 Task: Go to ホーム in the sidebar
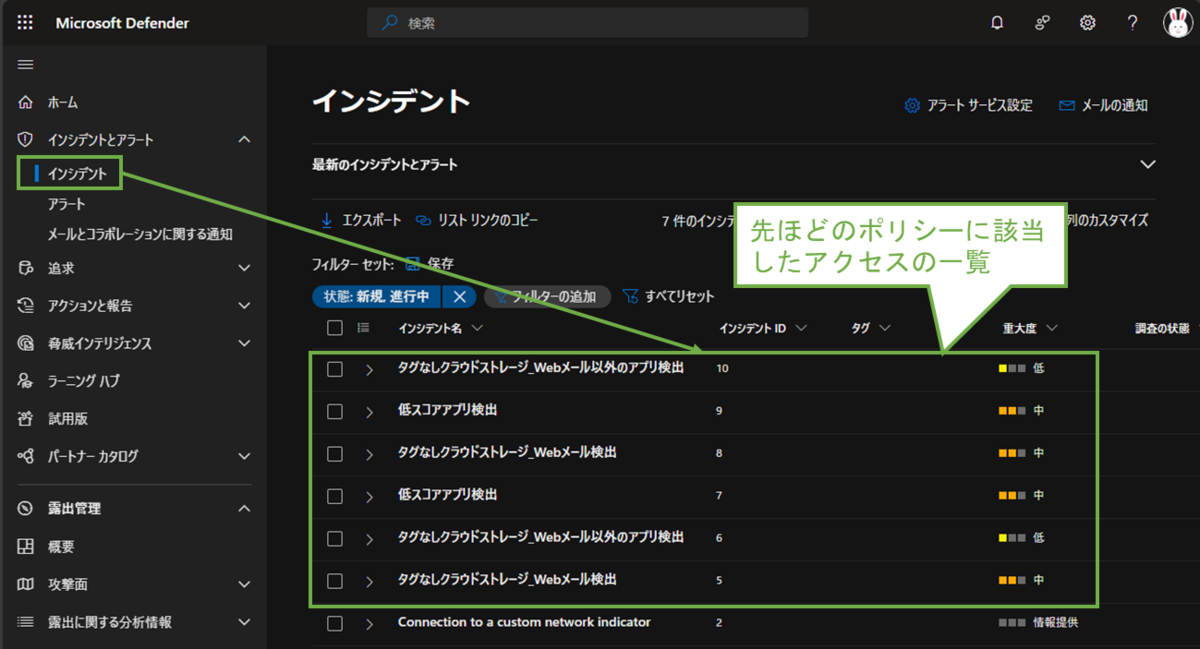pyautogui.click(x=62, y=102)
